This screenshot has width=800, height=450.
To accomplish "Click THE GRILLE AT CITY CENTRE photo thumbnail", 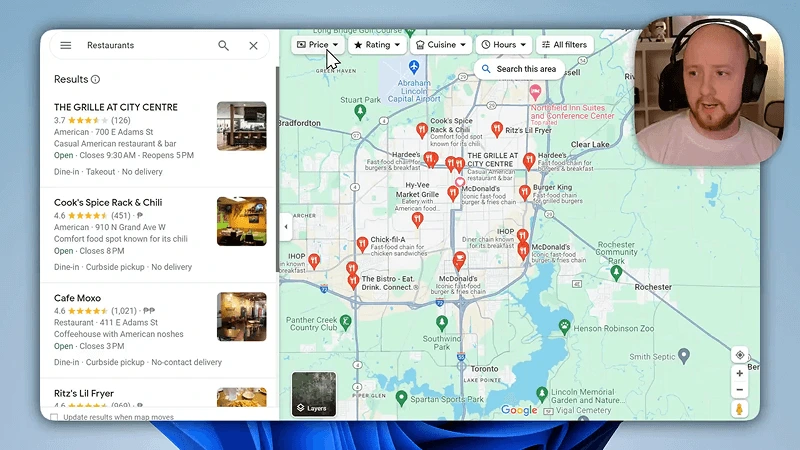I will click(241, 126).
